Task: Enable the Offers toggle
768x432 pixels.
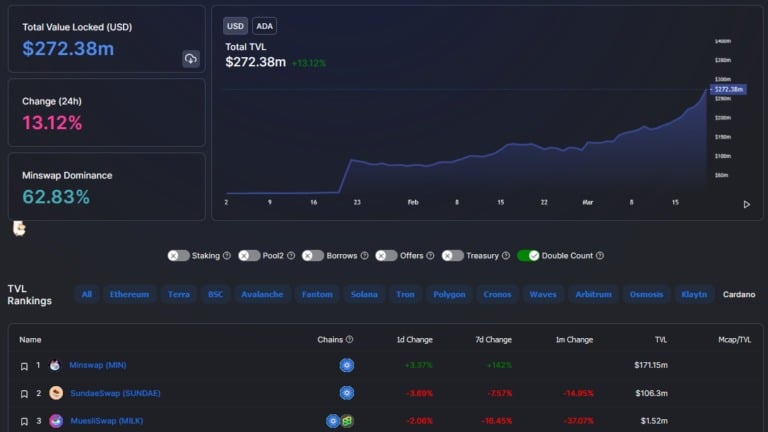Action: point(386,256)
